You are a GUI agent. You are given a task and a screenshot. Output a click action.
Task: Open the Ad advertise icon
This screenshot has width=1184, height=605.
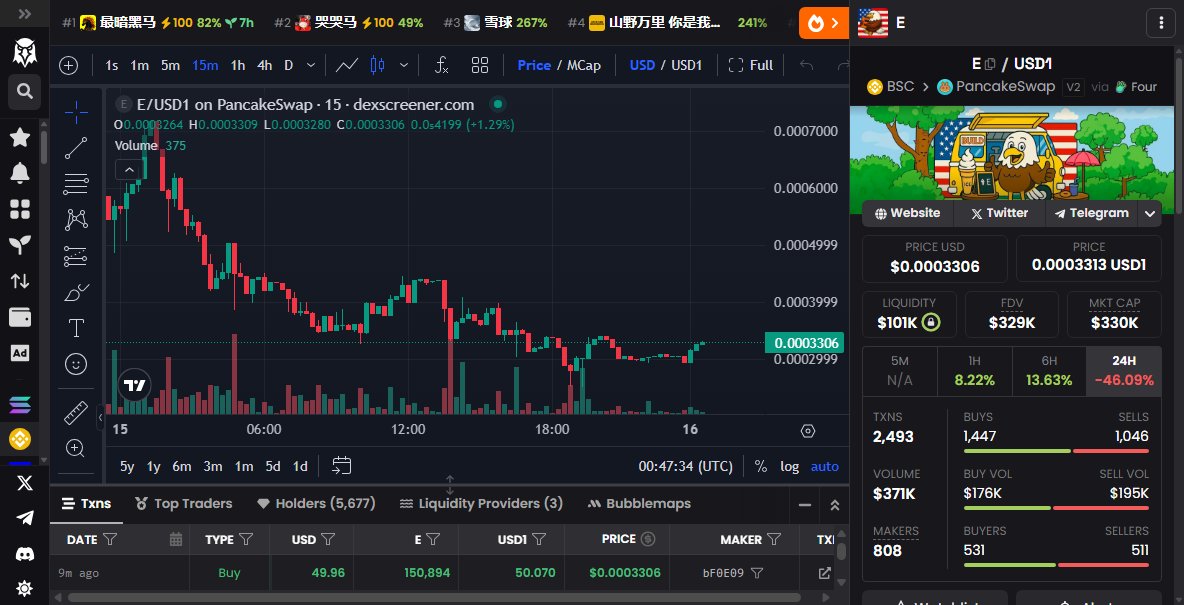tap(20, 353)
